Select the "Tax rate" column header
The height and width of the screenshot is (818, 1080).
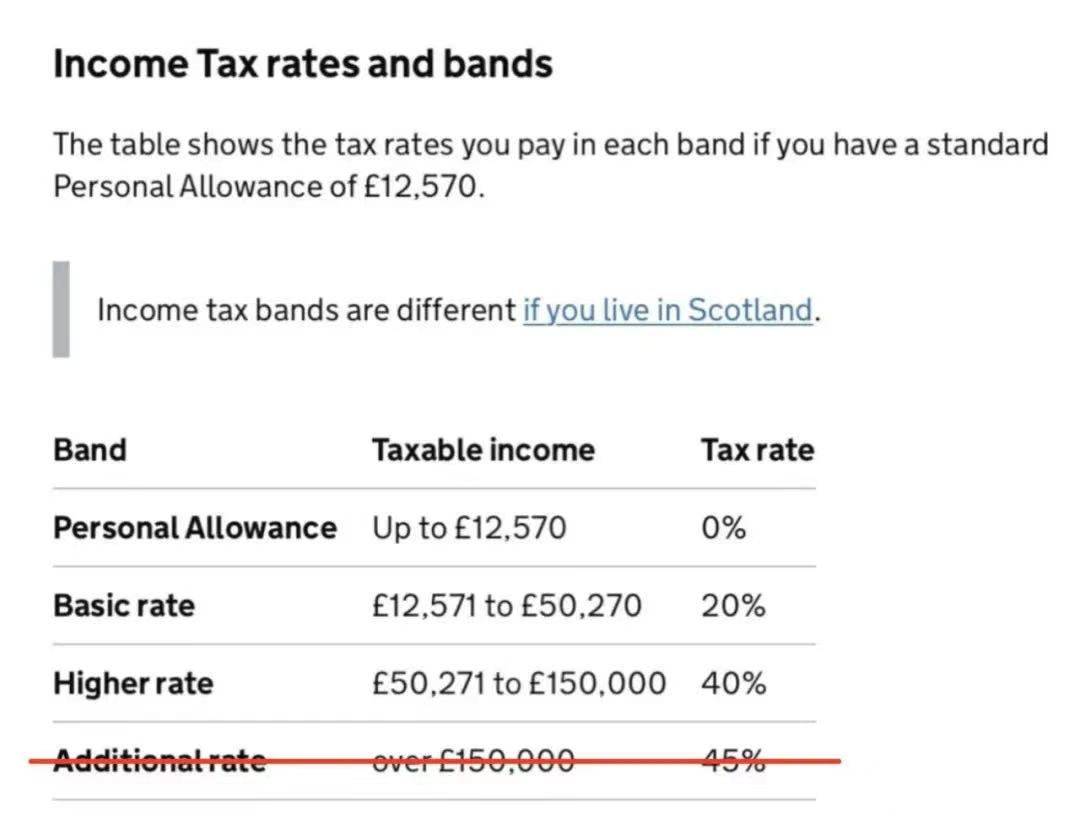757,450
